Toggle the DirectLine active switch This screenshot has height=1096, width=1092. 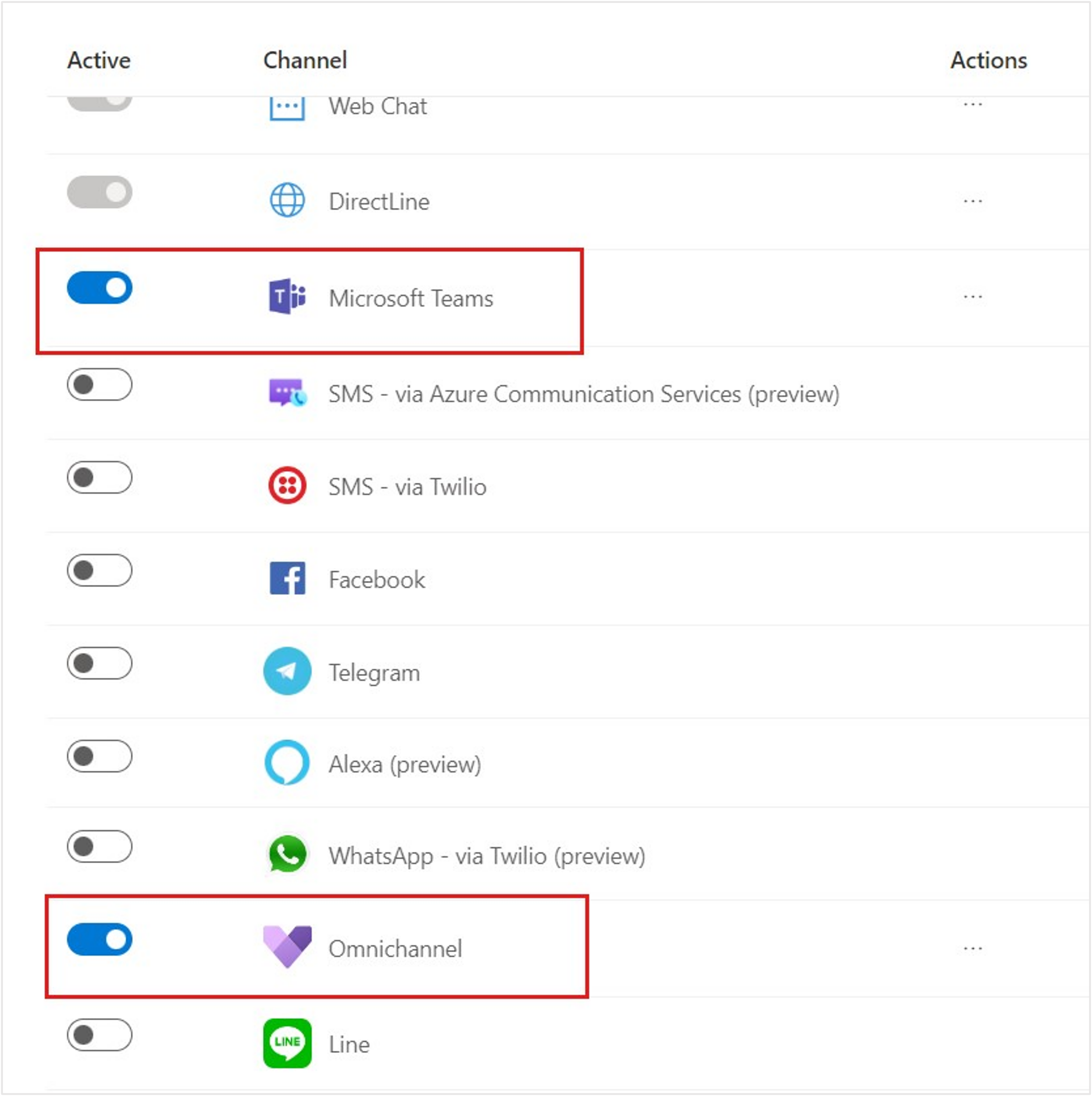(100, 192)
